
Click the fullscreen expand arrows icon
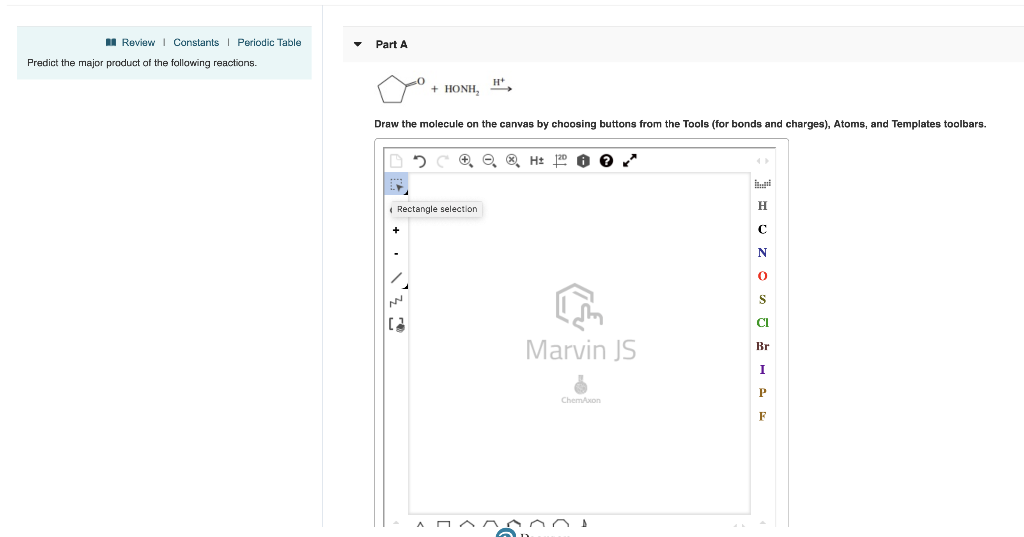point(630,161)
